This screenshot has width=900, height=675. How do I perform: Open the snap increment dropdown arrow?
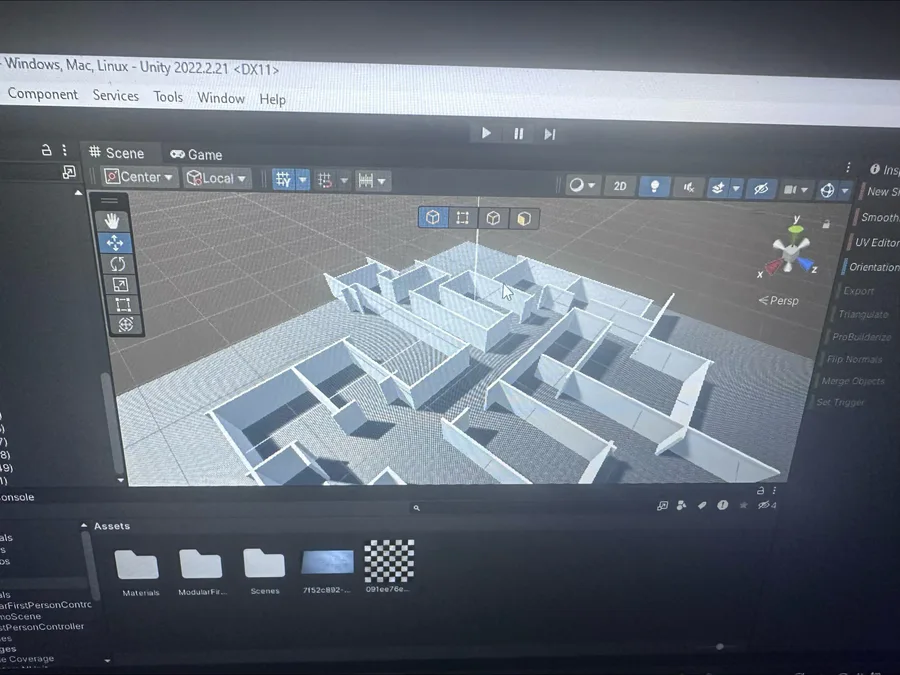(382, 181)
